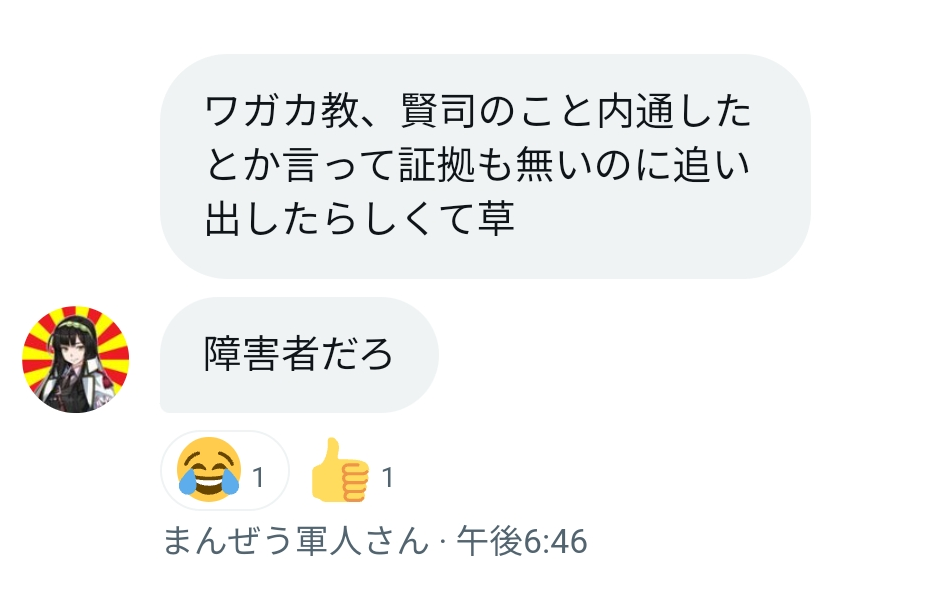The width and height of the screenshot is (945, 600).
Task: Click the line 出したらしくて草
Action: pyautogui.click(x=360, y=218)
